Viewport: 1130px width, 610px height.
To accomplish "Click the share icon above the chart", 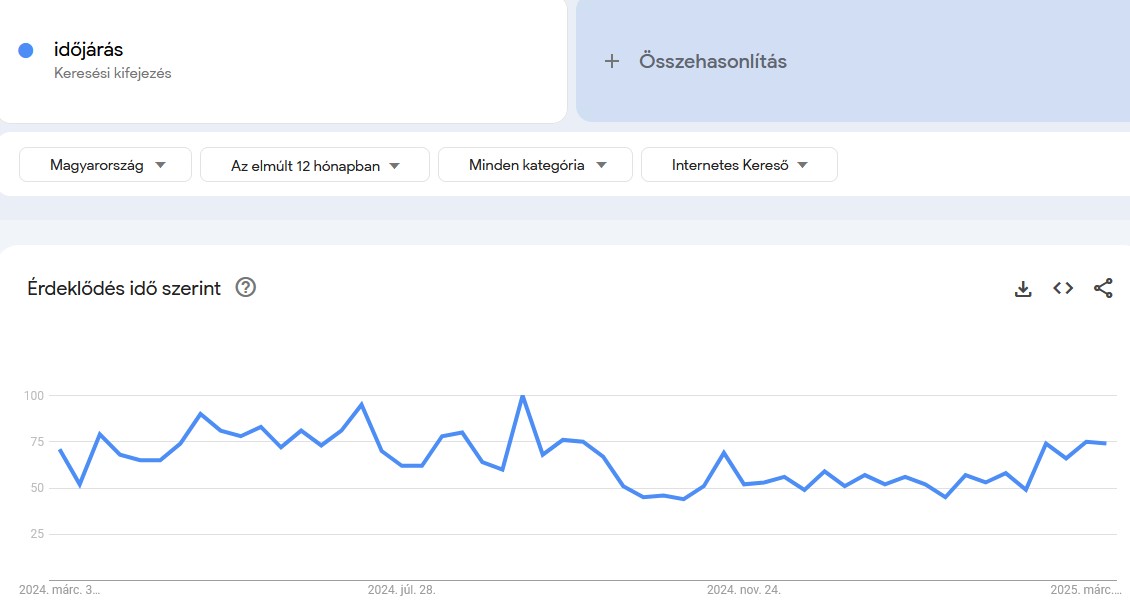I will 1103,289.
